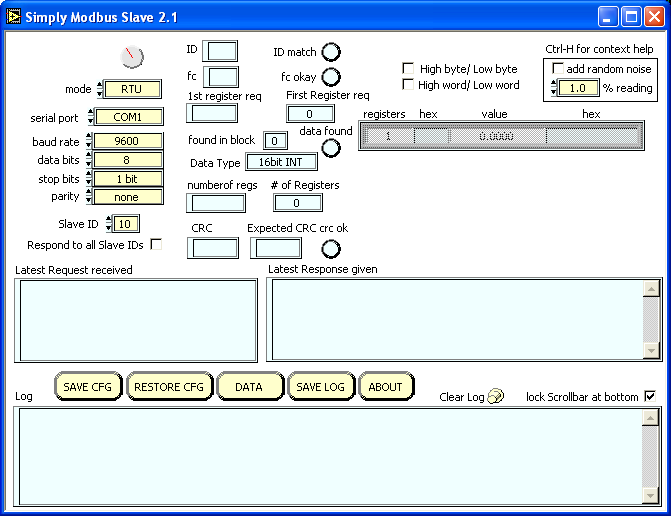
Task: Click the First Register req value field
Action: click(x=310, y=114)
